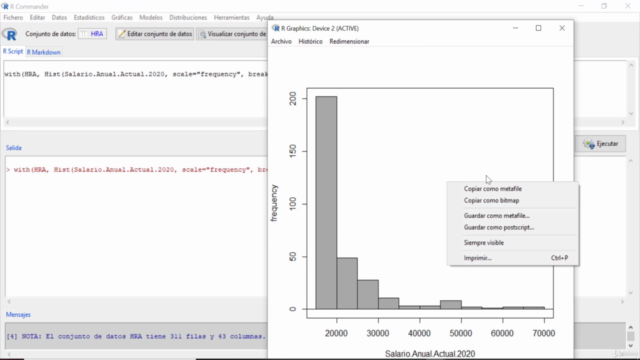Open the Datos menu
This screenshot has height=360, width=640.
(x=59, y=18)
